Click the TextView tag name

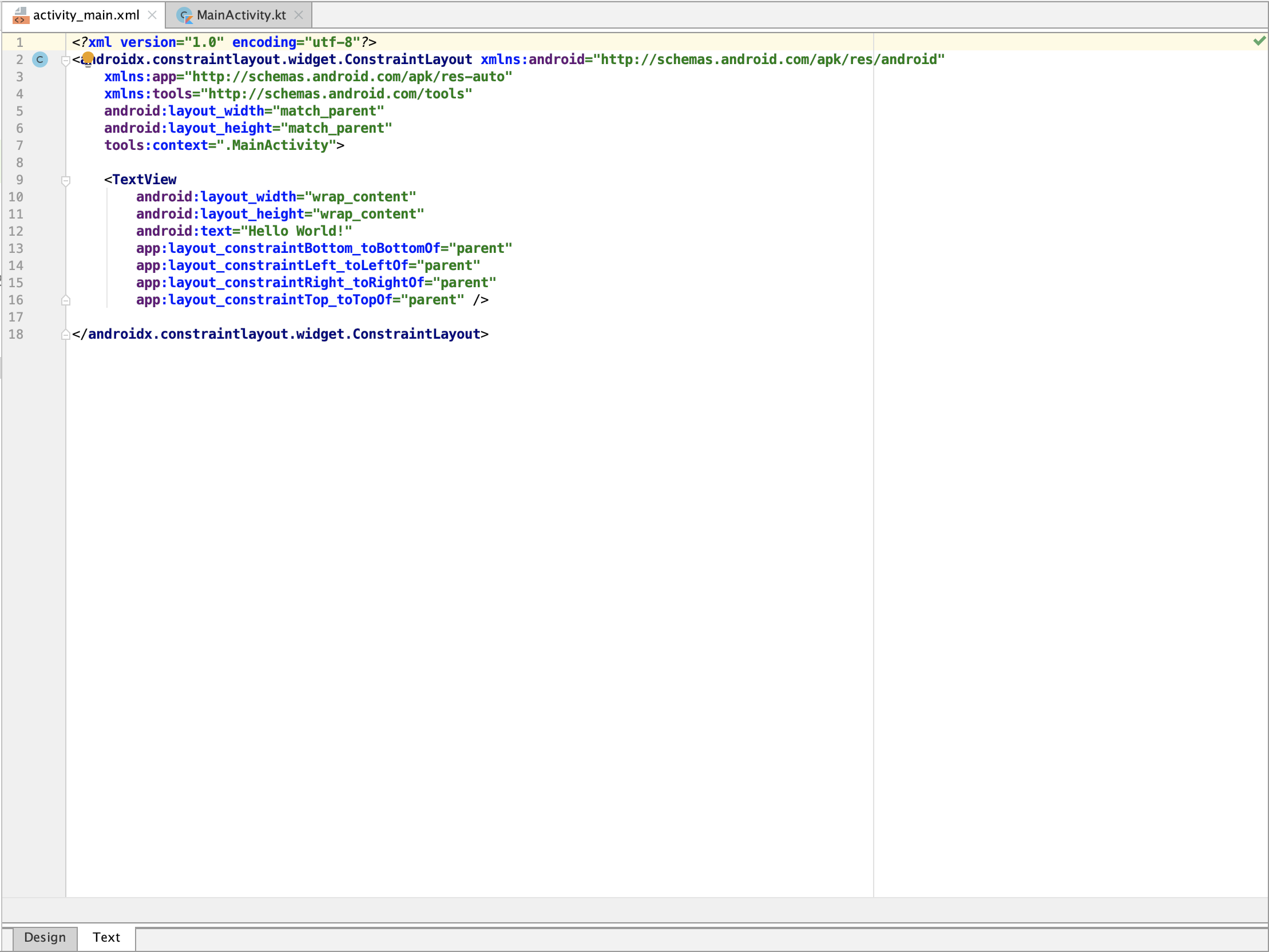point(144,180)
